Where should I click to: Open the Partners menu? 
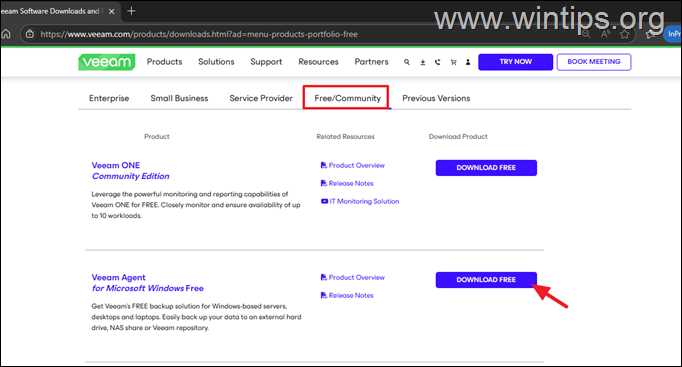(371, 62)
